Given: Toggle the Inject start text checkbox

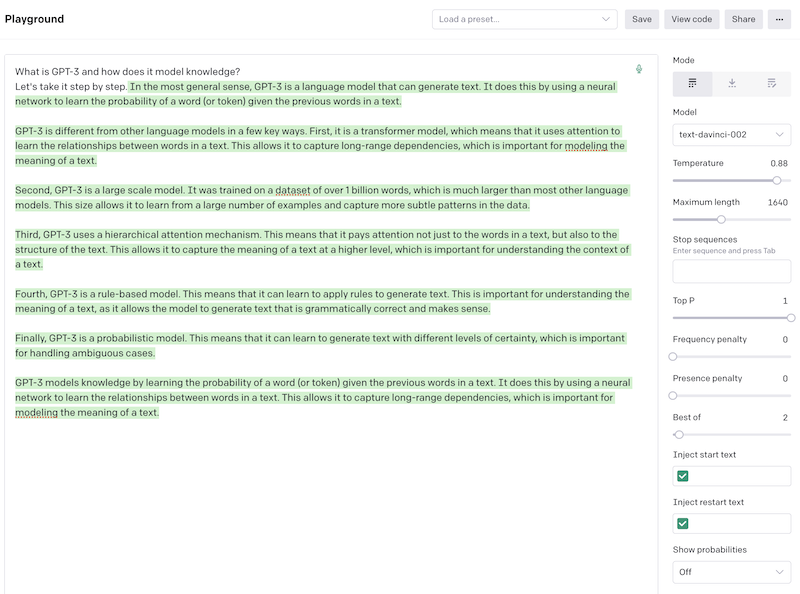Looking at the screenshot, I should tap(683, 476).
